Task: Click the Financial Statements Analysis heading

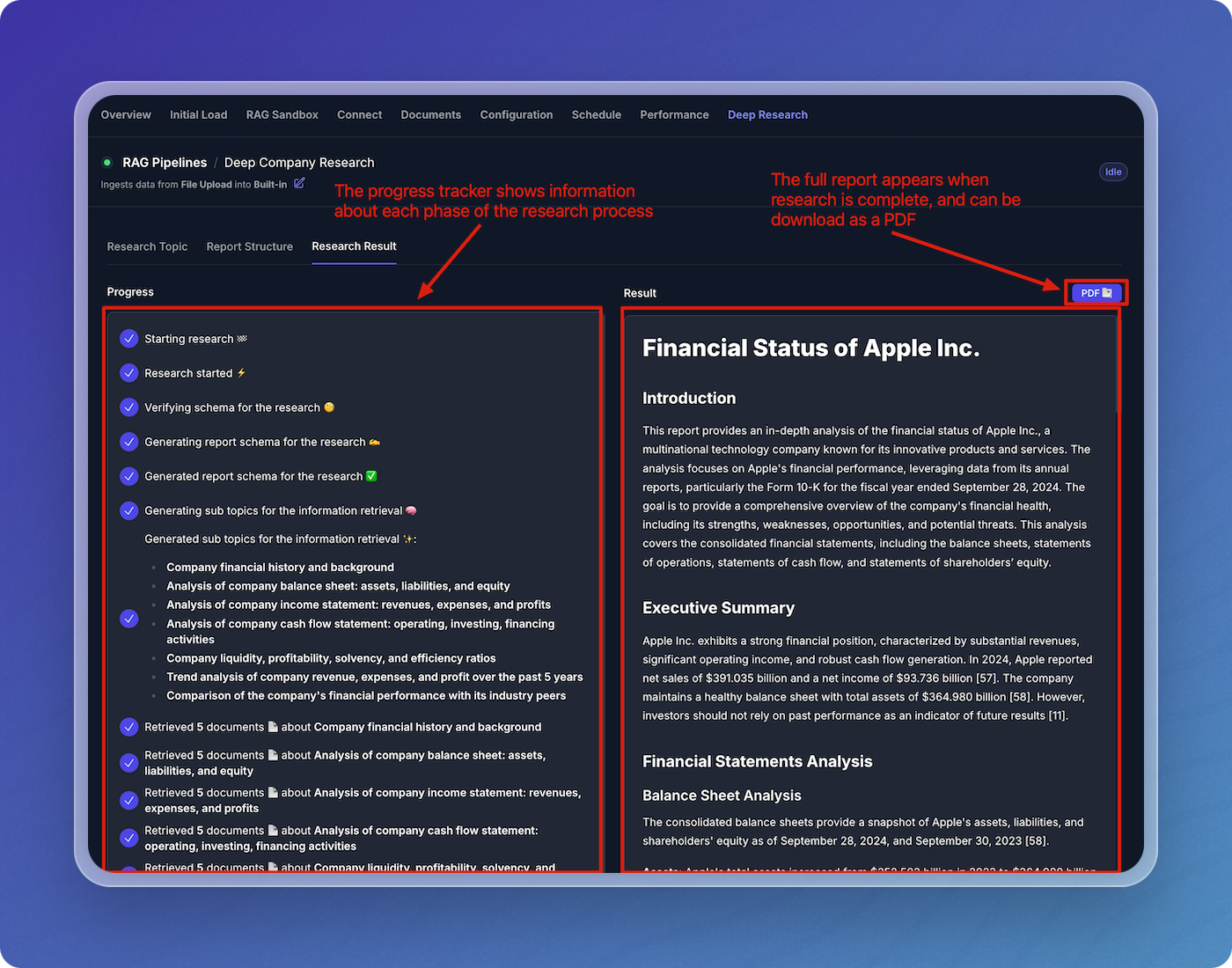Action: click(758, 762)
